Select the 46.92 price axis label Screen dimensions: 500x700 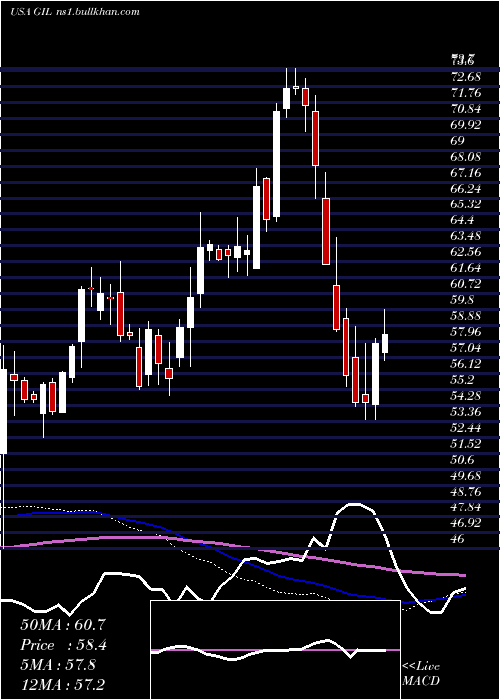point(466,522)
